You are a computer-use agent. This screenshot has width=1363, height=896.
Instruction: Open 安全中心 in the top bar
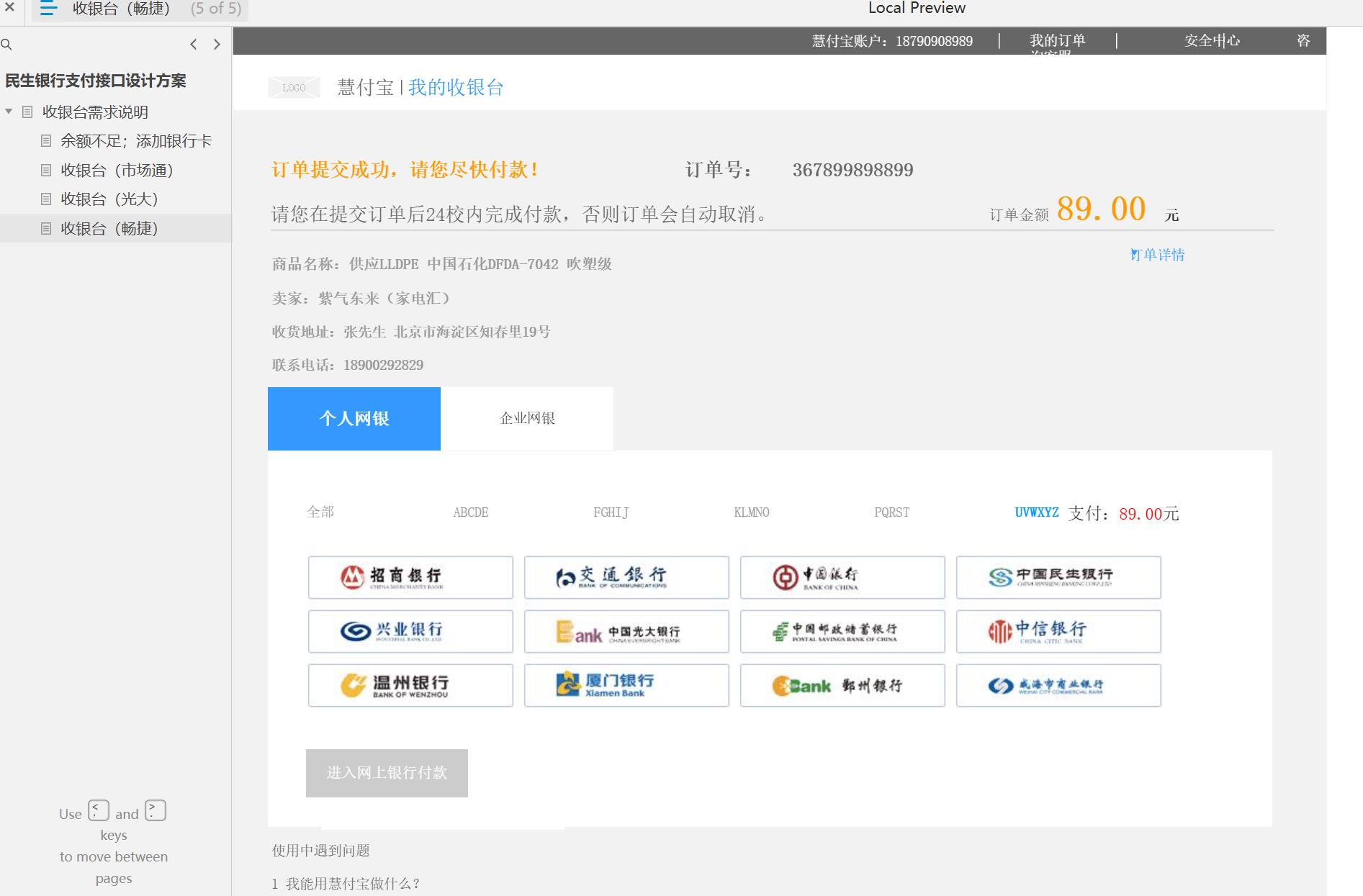click(x=1213, y=41)
